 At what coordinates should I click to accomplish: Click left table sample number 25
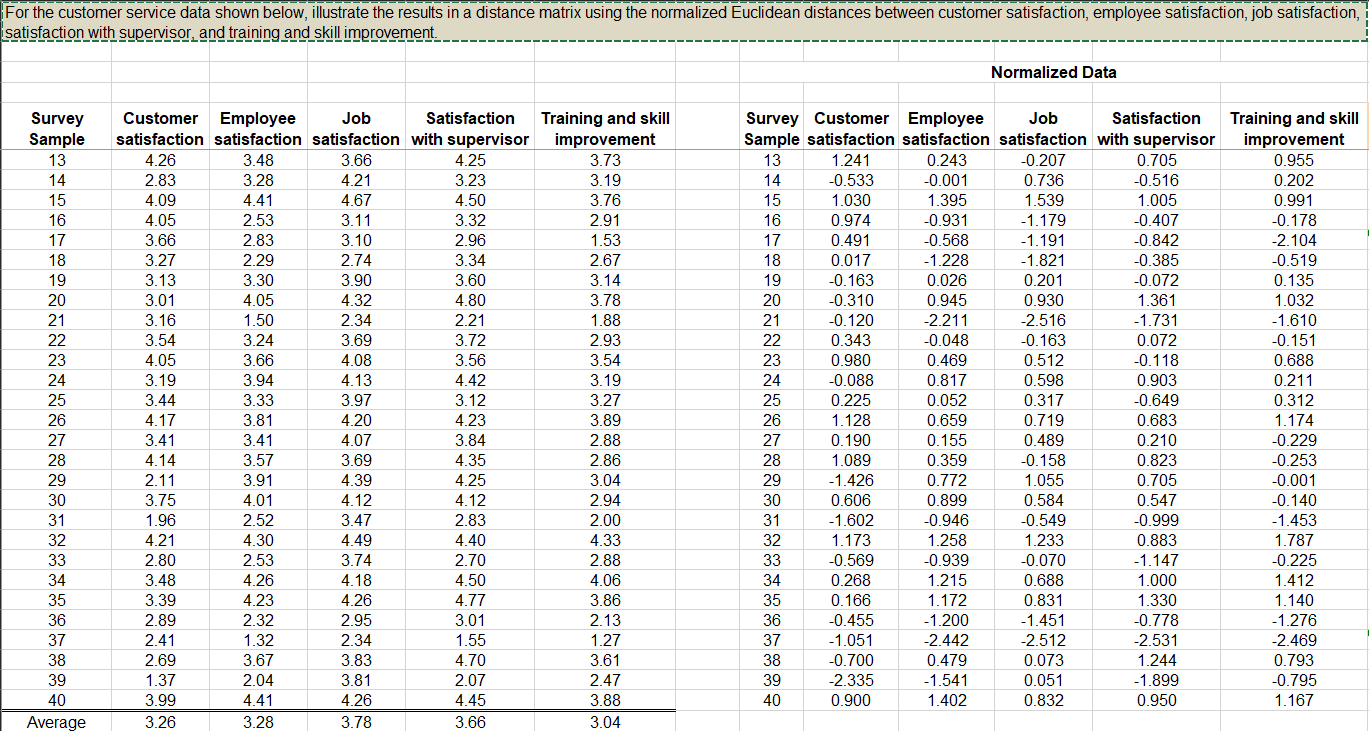click(x=57, y=400)
